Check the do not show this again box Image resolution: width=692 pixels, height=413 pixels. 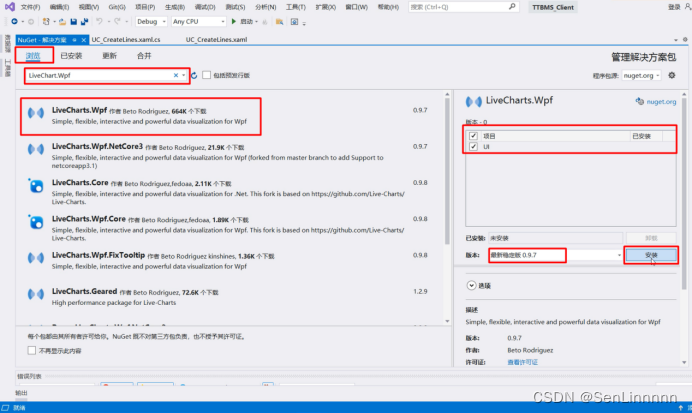pyautogui.click(x=32, y=350)
